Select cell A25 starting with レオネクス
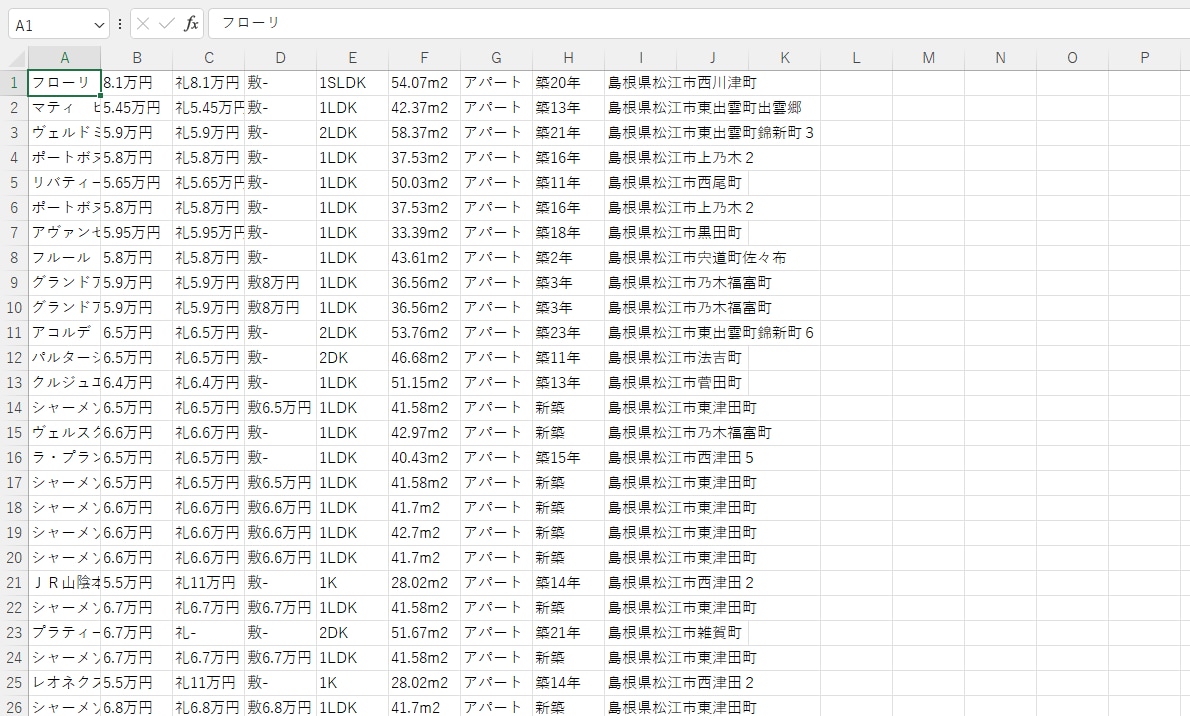Viewport: 1190px width, 716px height. click(x=65, y=683)
